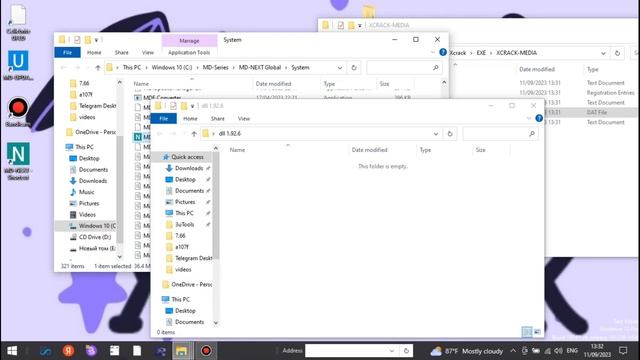The width and height of the screenshot is (640, 360).
Task: Open Music in System window sidebar
Action: coord(82,192)
